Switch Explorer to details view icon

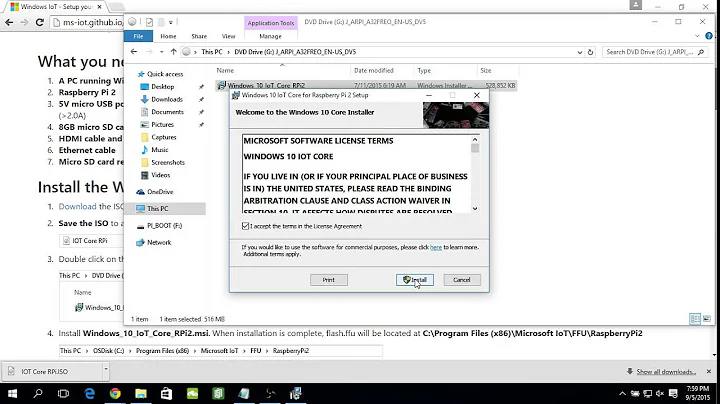[695, 319]
